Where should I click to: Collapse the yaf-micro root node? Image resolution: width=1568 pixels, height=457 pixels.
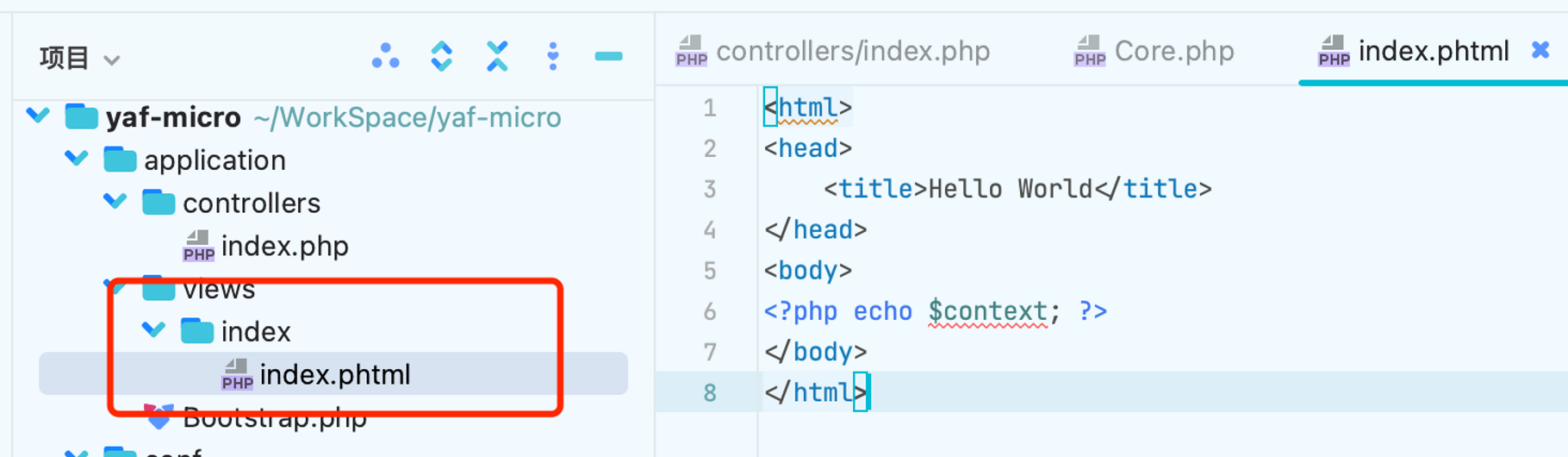38,115
